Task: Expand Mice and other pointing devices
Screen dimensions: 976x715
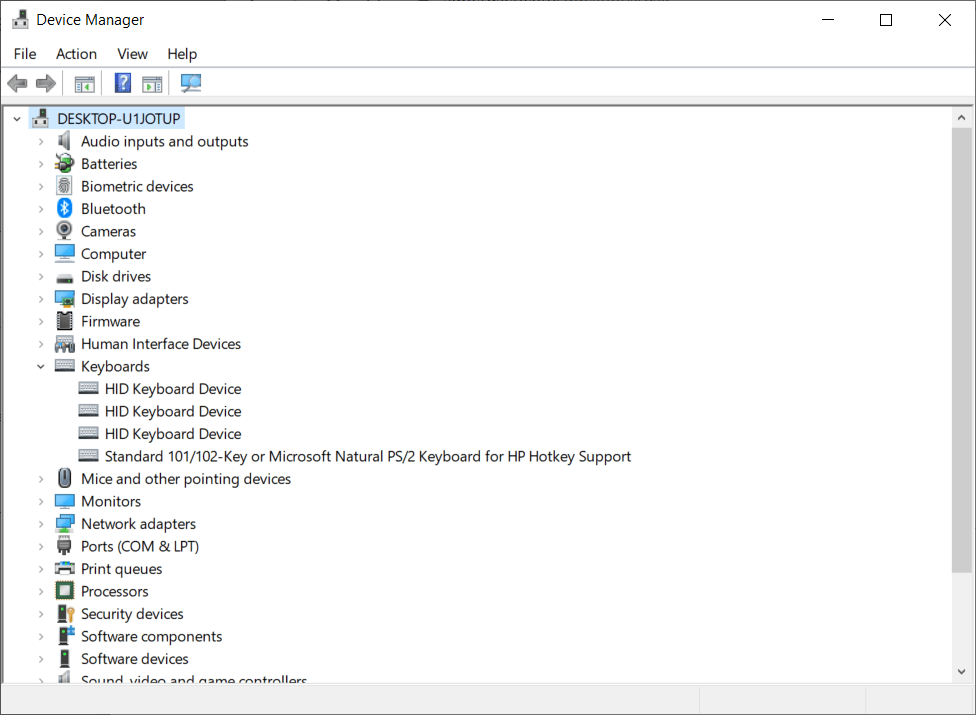Action: (40, 479)
